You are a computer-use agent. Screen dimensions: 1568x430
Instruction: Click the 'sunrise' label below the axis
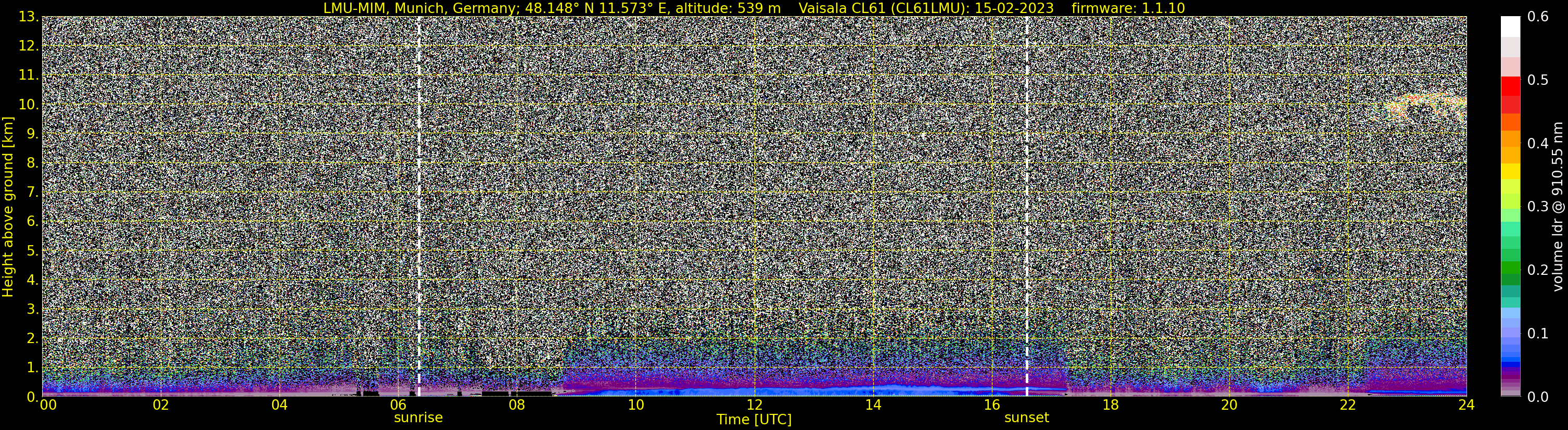click(x=418, y=418)
